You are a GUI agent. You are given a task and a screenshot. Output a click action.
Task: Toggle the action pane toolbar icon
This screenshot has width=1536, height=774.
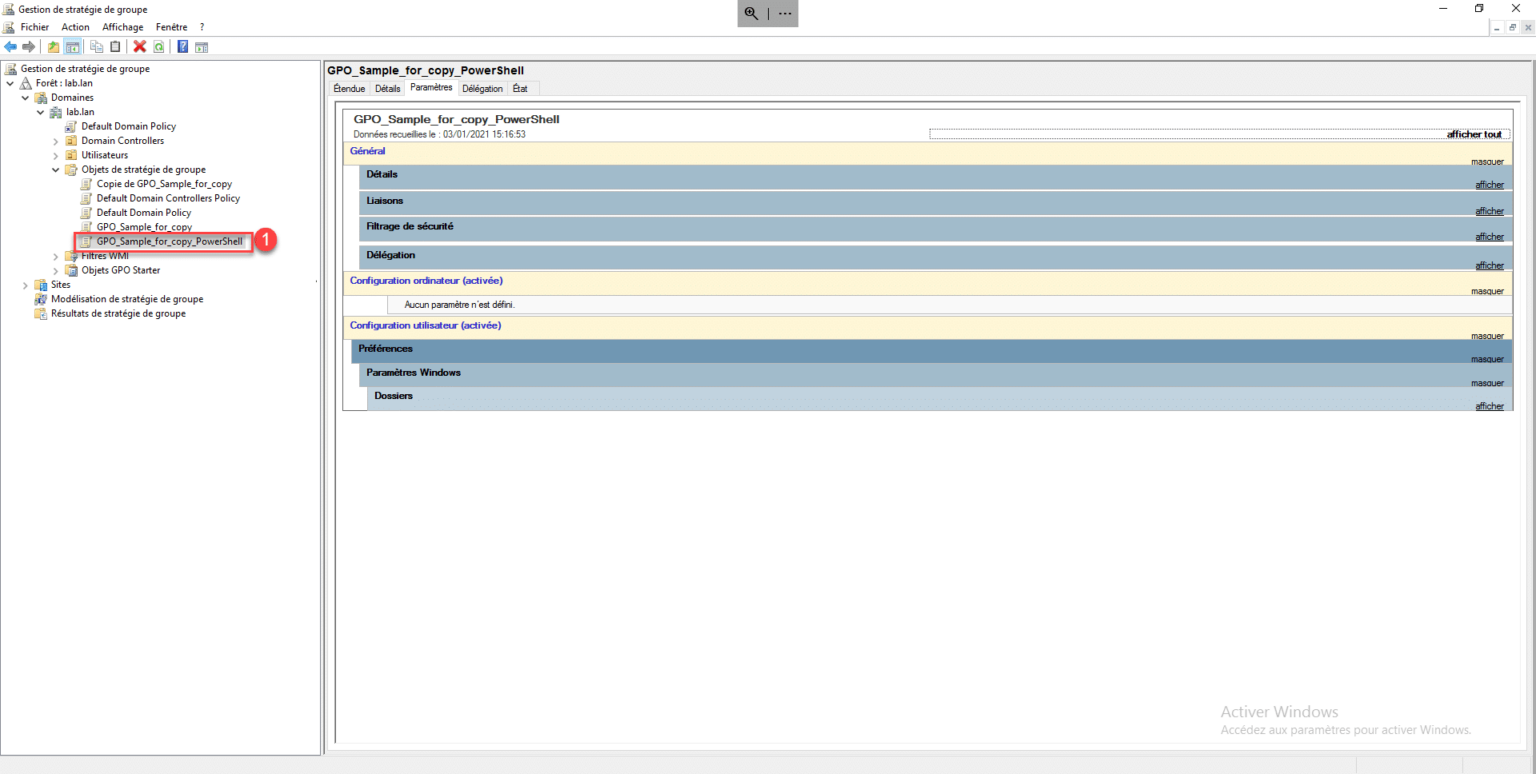[201, 47]
